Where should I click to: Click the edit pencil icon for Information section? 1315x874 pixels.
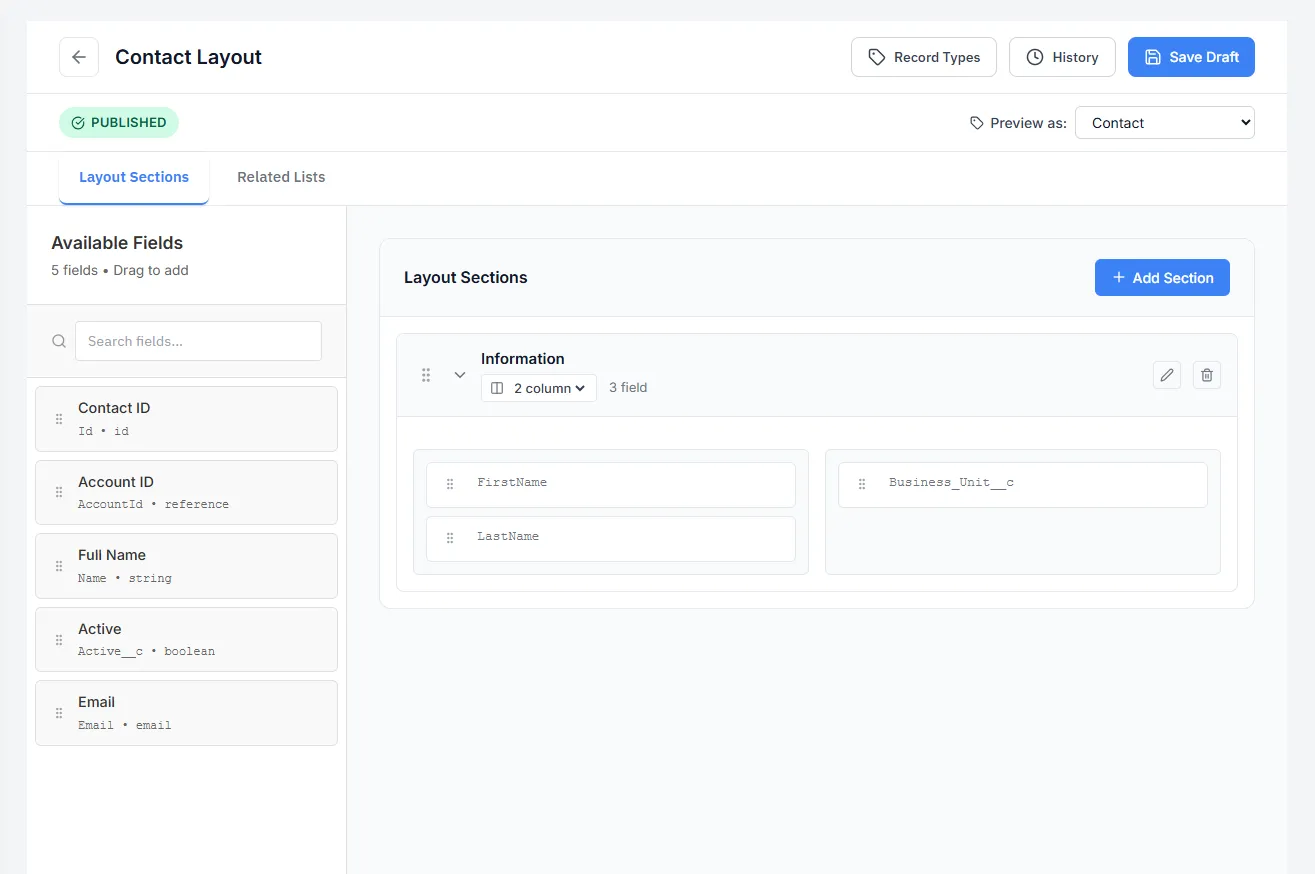pos(1167,375)
